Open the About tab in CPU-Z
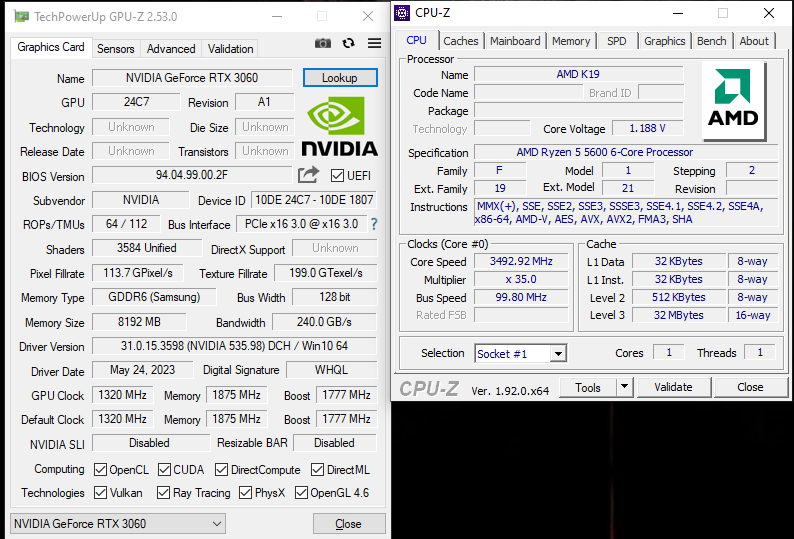794x539 pixels. click(754, 41)
